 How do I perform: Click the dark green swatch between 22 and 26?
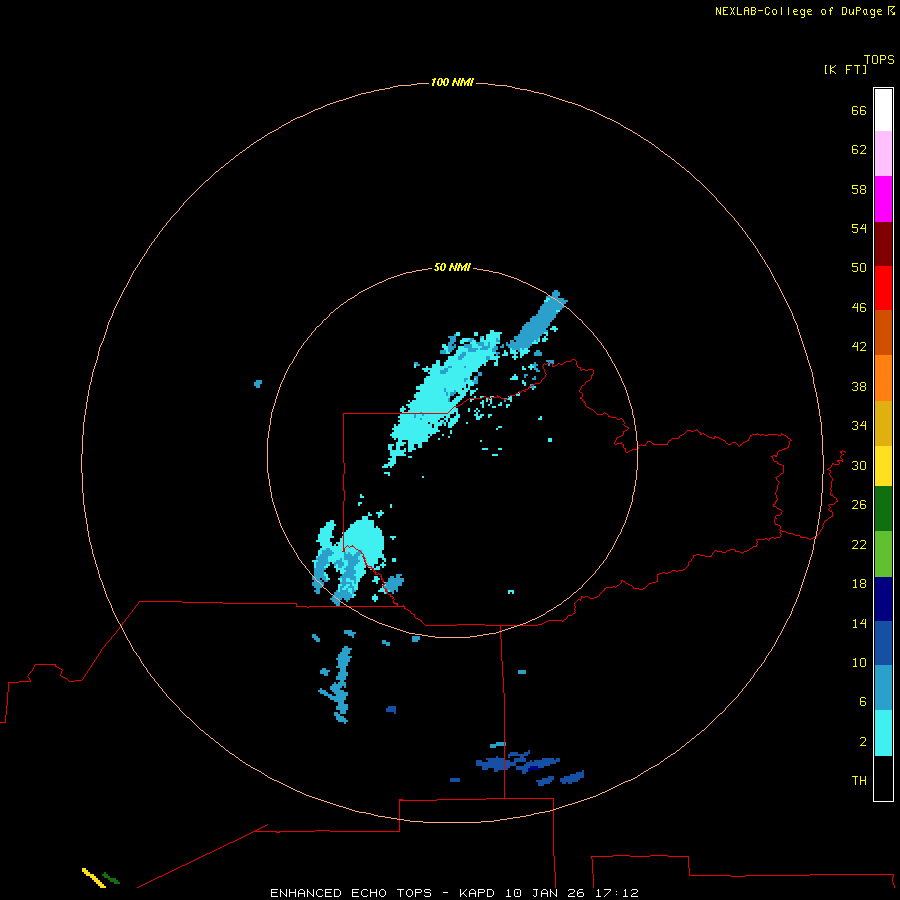click(883, 509)
